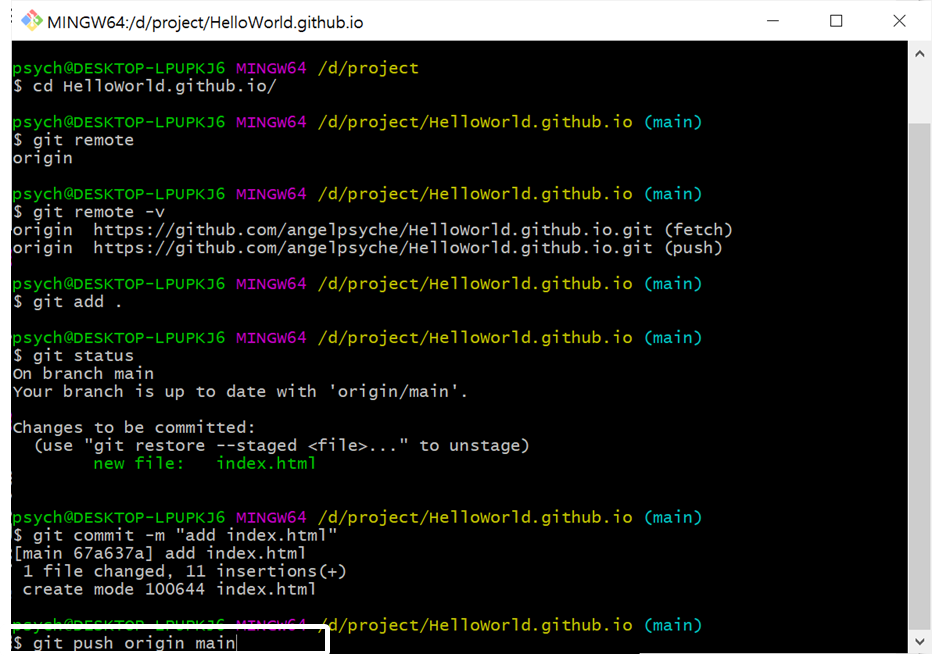Click the '$ git remote' command line without -v

(x=74, y=140)
